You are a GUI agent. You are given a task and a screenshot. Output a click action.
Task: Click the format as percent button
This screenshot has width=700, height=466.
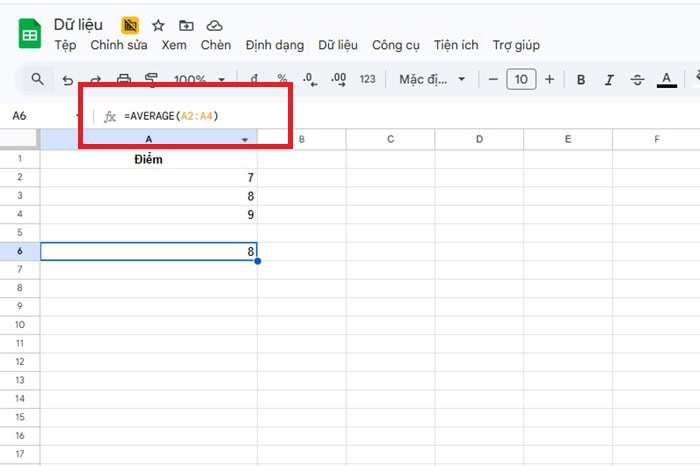coord(282,79)
